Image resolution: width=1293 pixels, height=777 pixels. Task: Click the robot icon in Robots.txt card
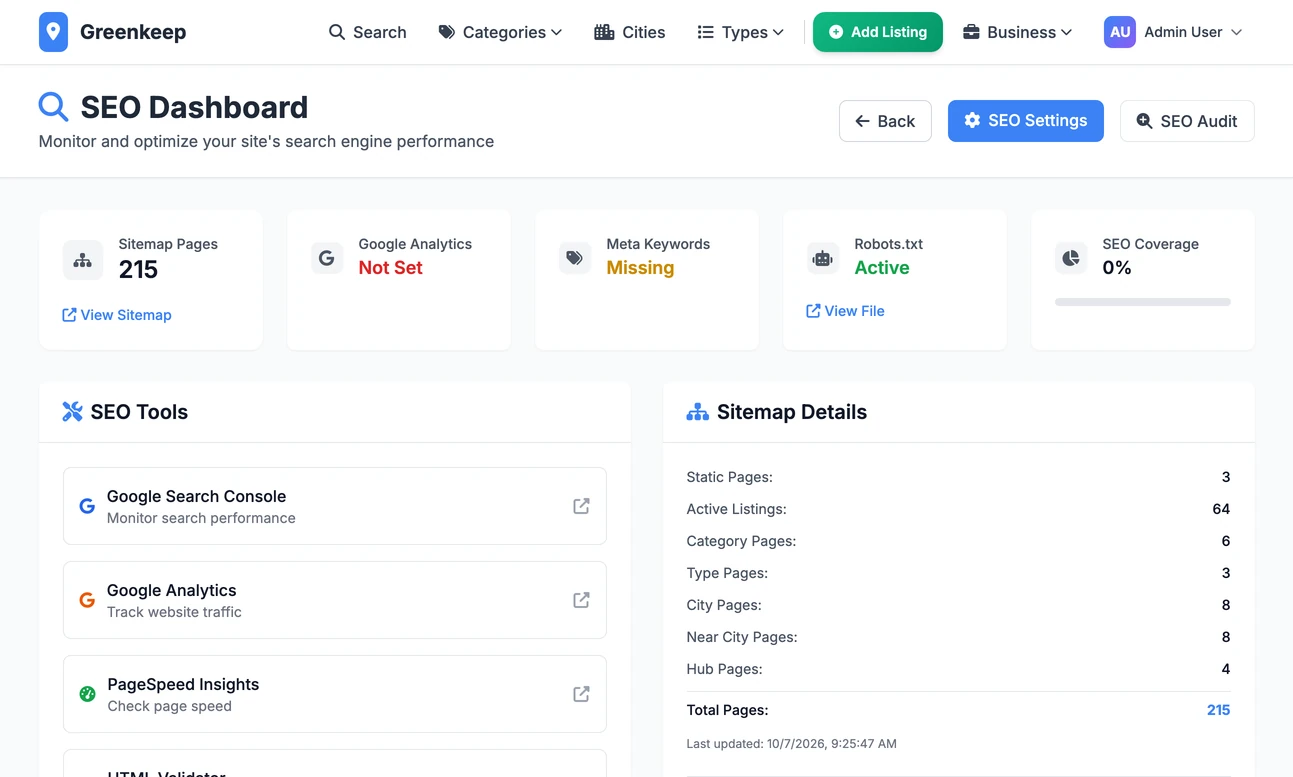[823, 258]
